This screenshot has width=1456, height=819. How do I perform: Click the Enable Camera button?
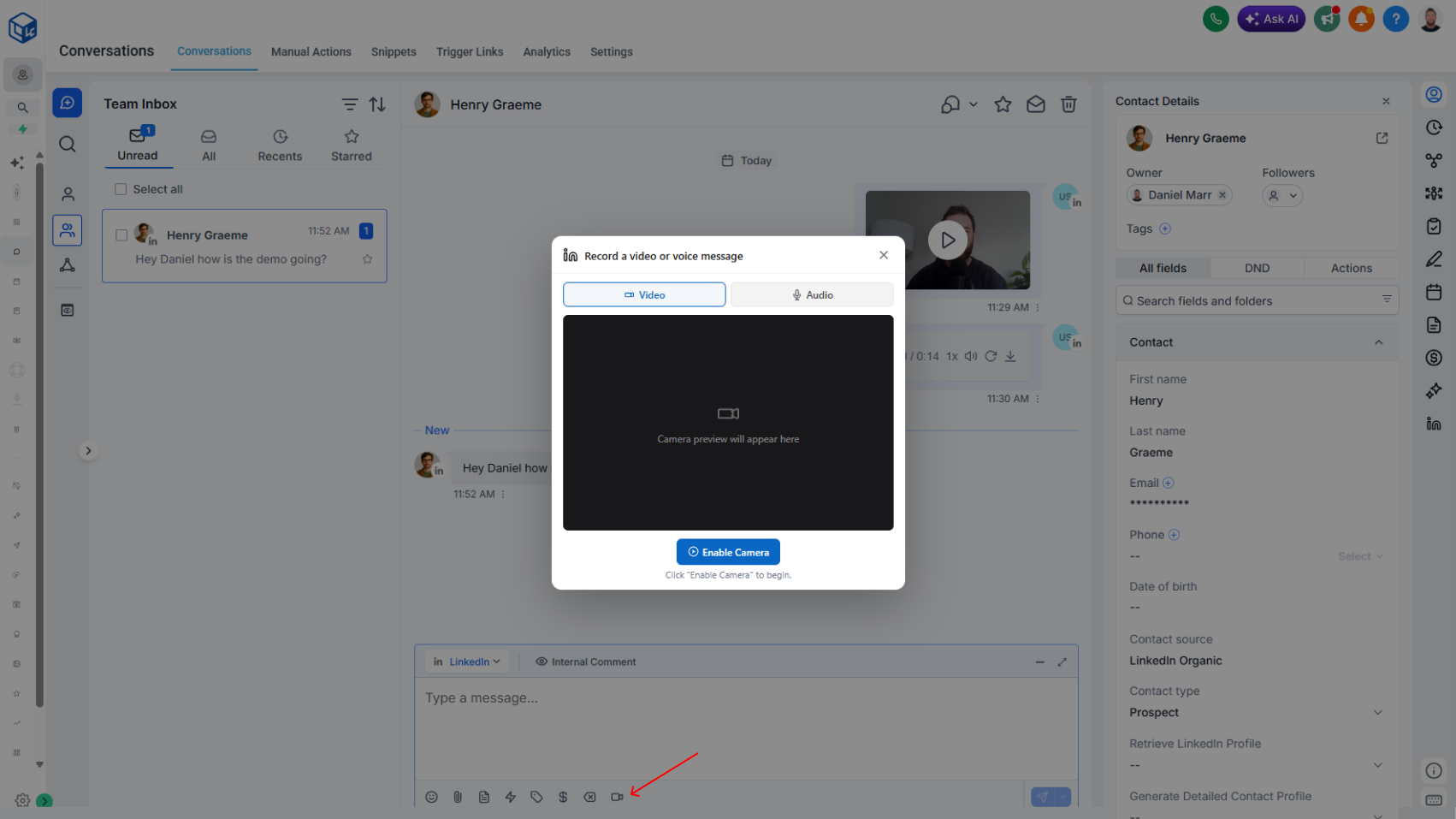pos(728,552)
